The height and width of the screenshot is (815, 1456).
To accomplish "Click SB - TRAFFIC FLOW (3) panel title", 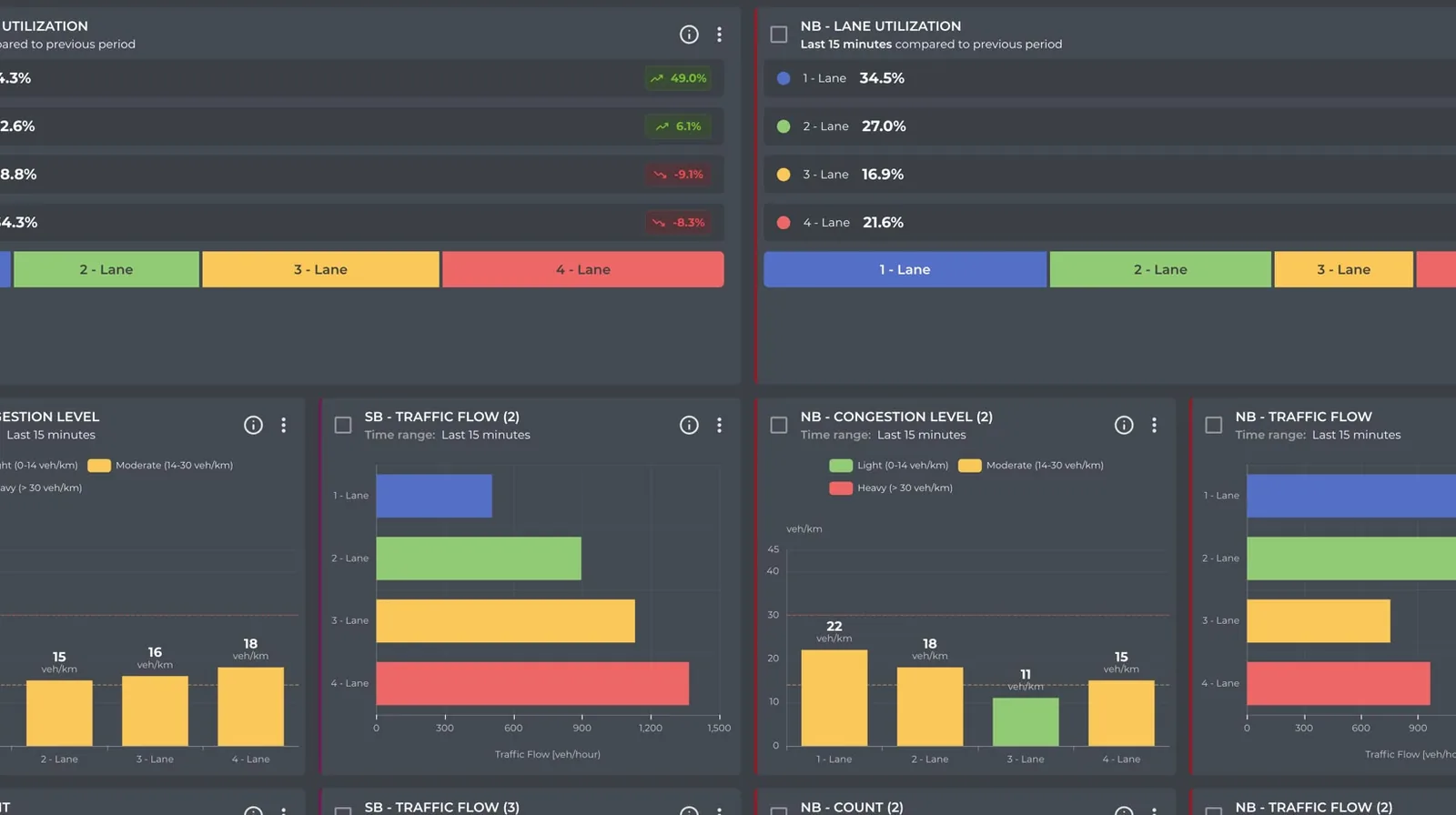I will [442, 807].
